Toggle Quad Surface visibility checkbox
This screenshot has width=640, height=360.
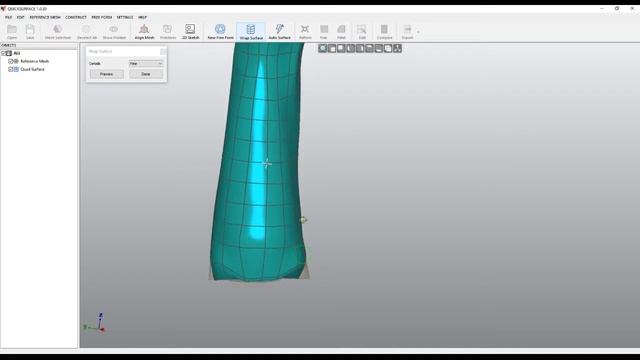click(x=11, y=69)
